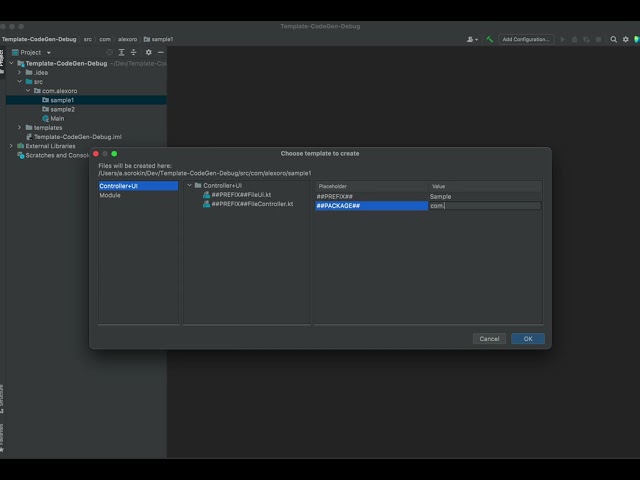This screenshot has width=640, height=480.
Task: Click the Main Kotlin file icon
Action: [46, 118]
